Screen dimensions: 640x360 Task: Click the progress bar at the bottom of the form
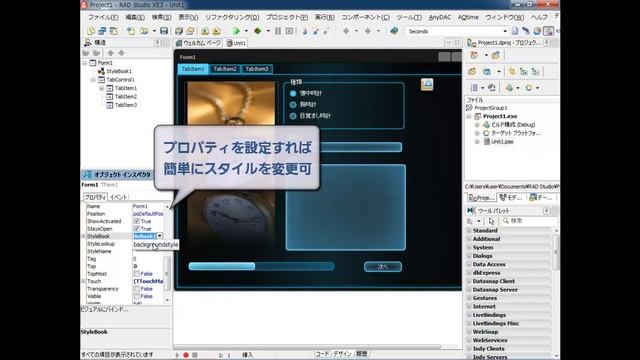click(x=262, y=267)
